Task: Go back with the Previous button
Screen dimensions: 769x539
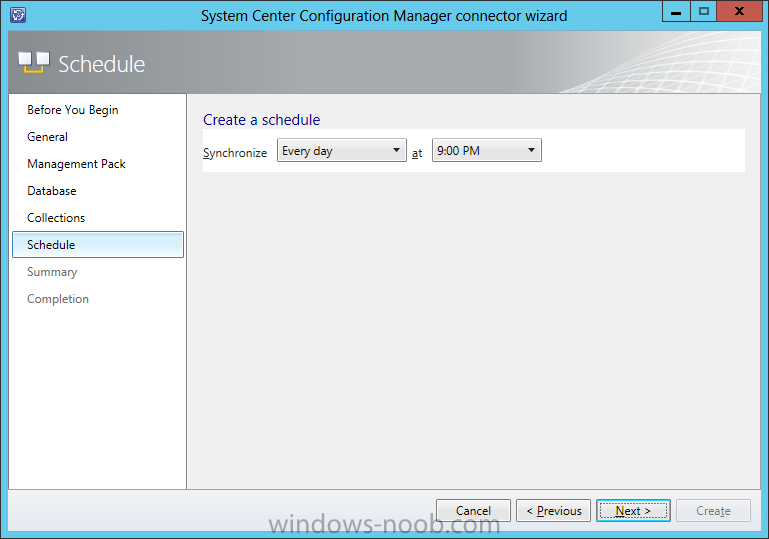Action: coord(553,511)
